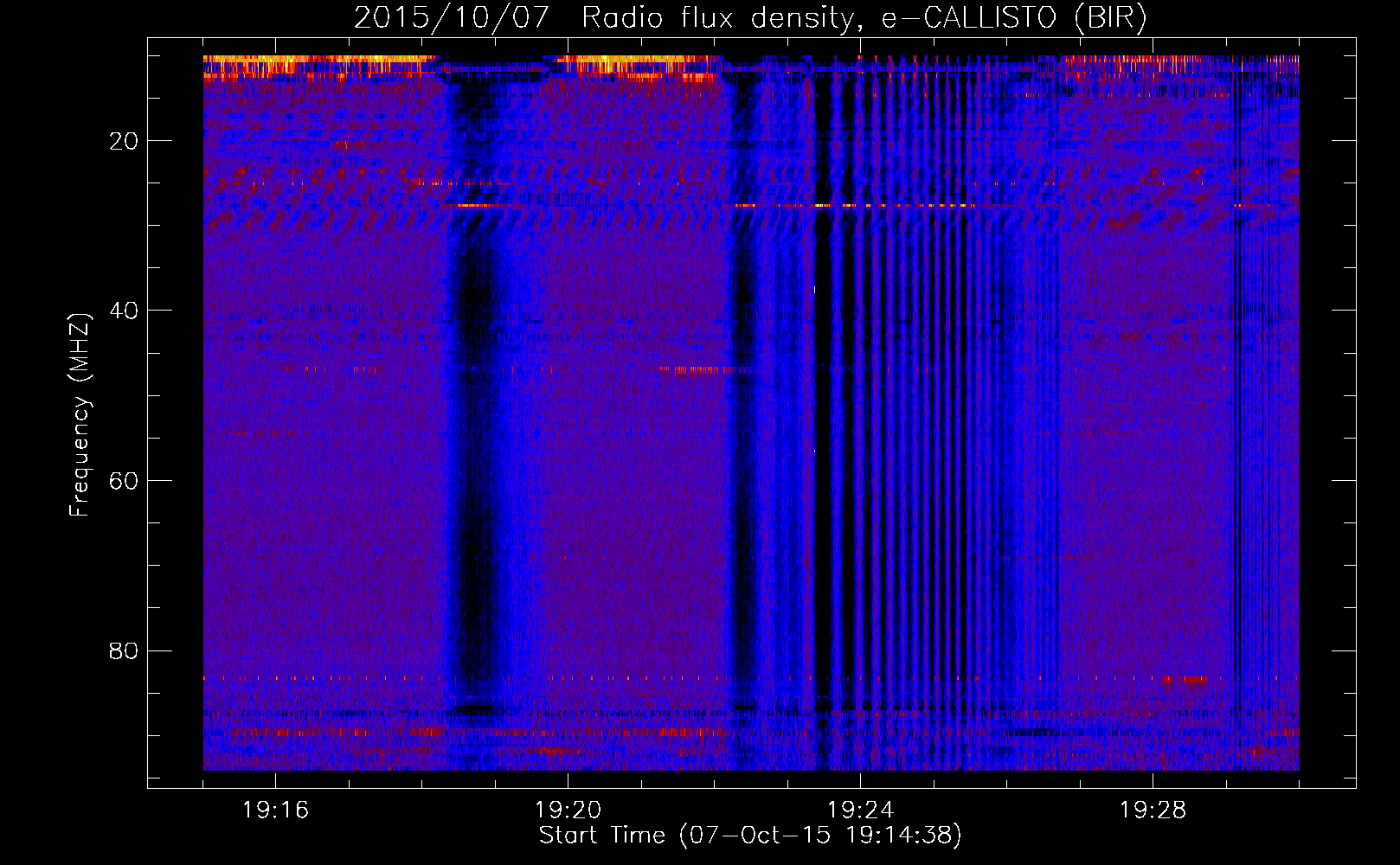
Task: Click the 20 frequency tick label
Action: (x=124, y=141)
